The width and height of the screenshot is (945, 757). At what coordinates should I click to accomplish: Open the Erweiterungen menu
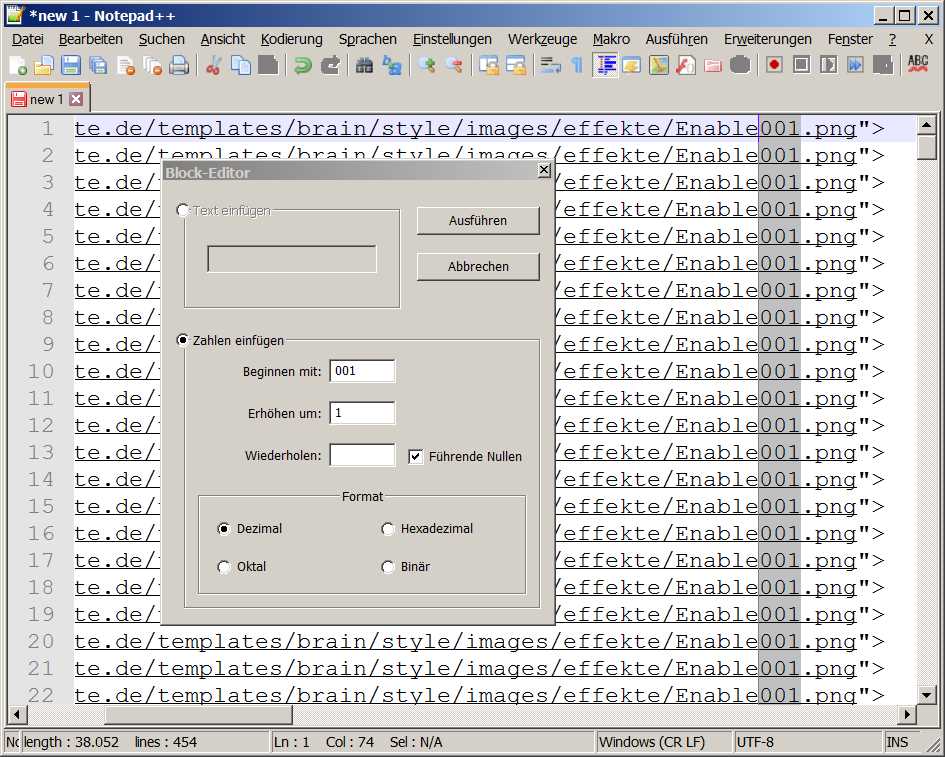tap(768, 39)
